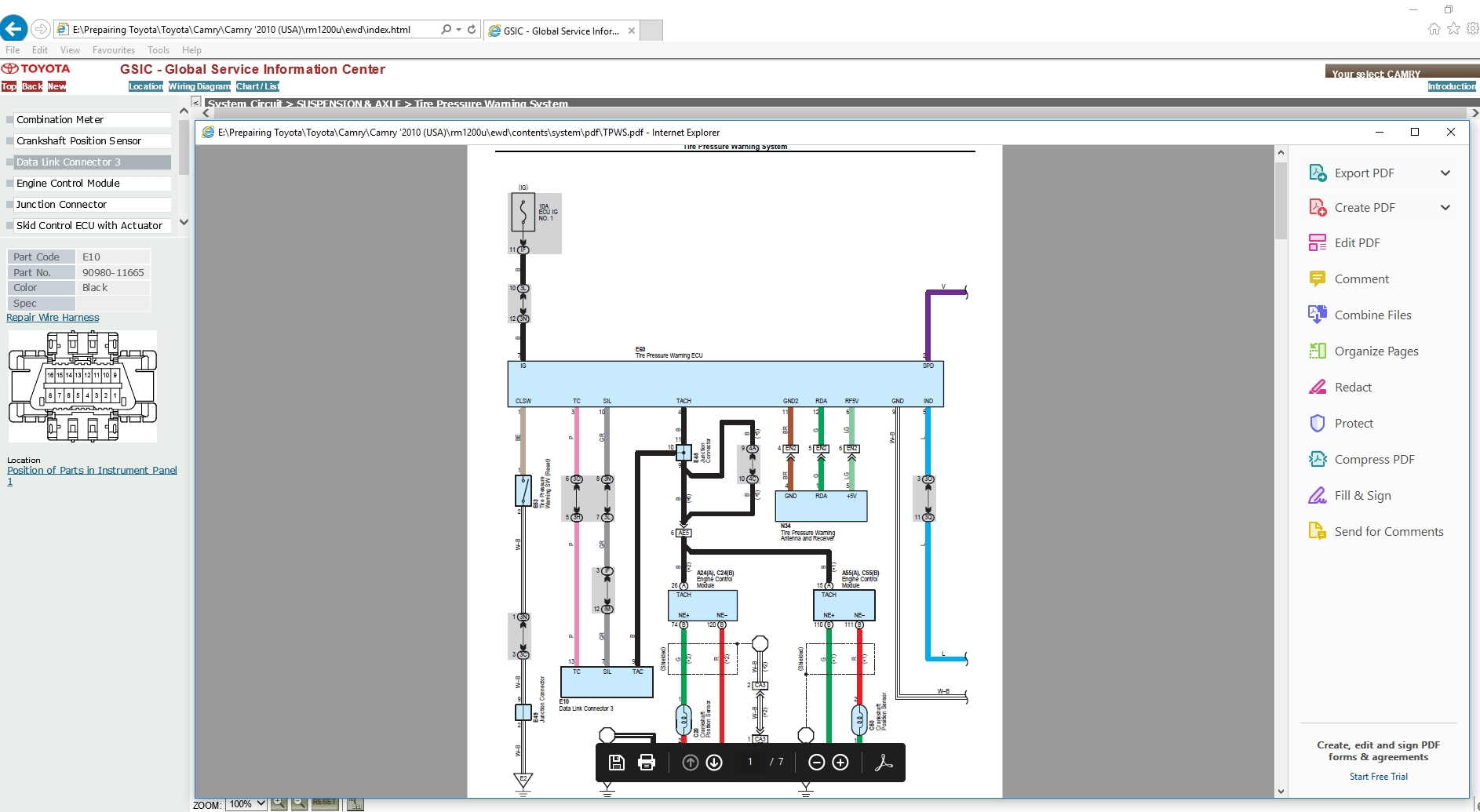Open the Help menu
Viewport: 1480px width, 812px height.
point(191,49)
